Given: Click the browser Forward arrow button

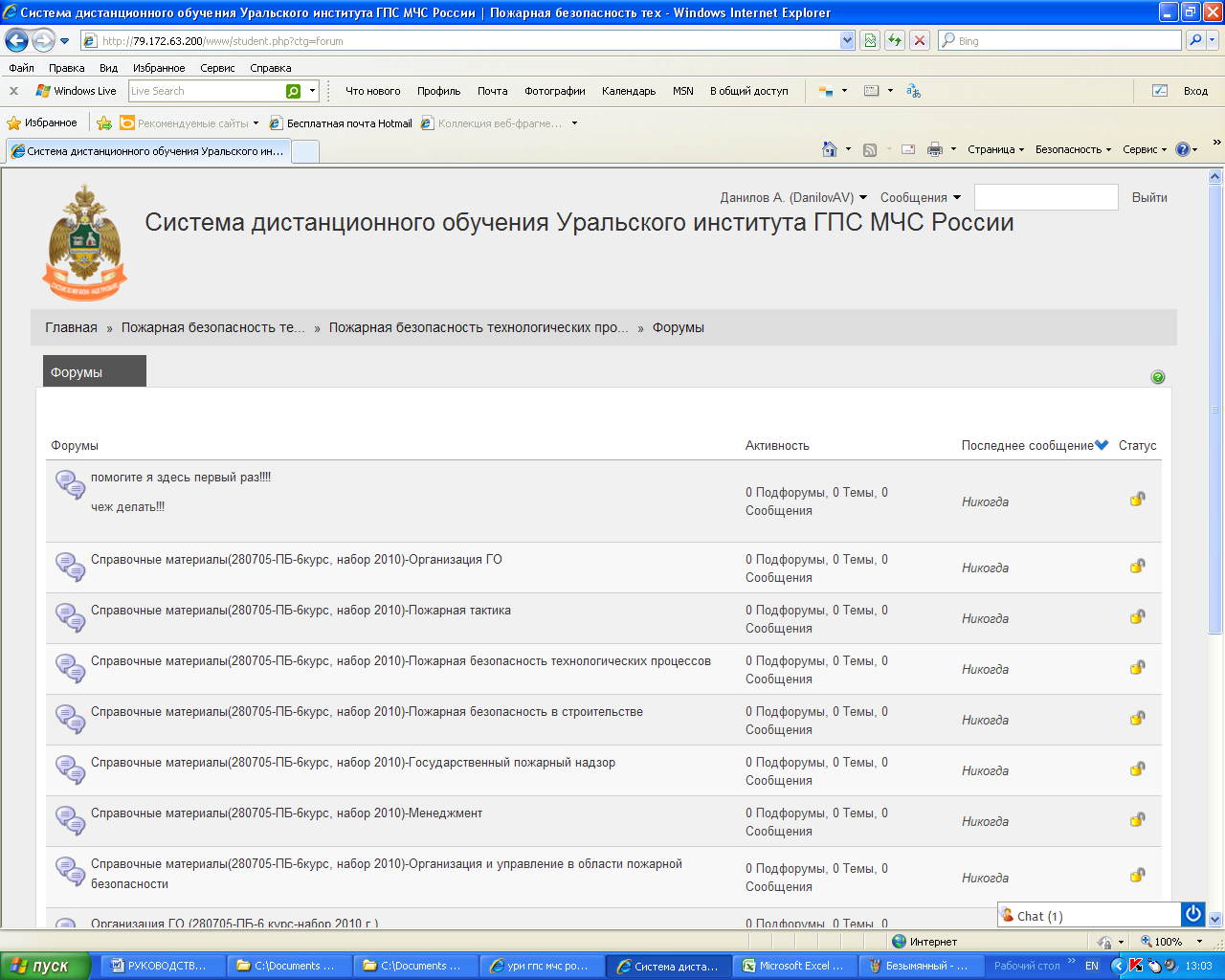Looking at the screenshot, I should 43,40.
